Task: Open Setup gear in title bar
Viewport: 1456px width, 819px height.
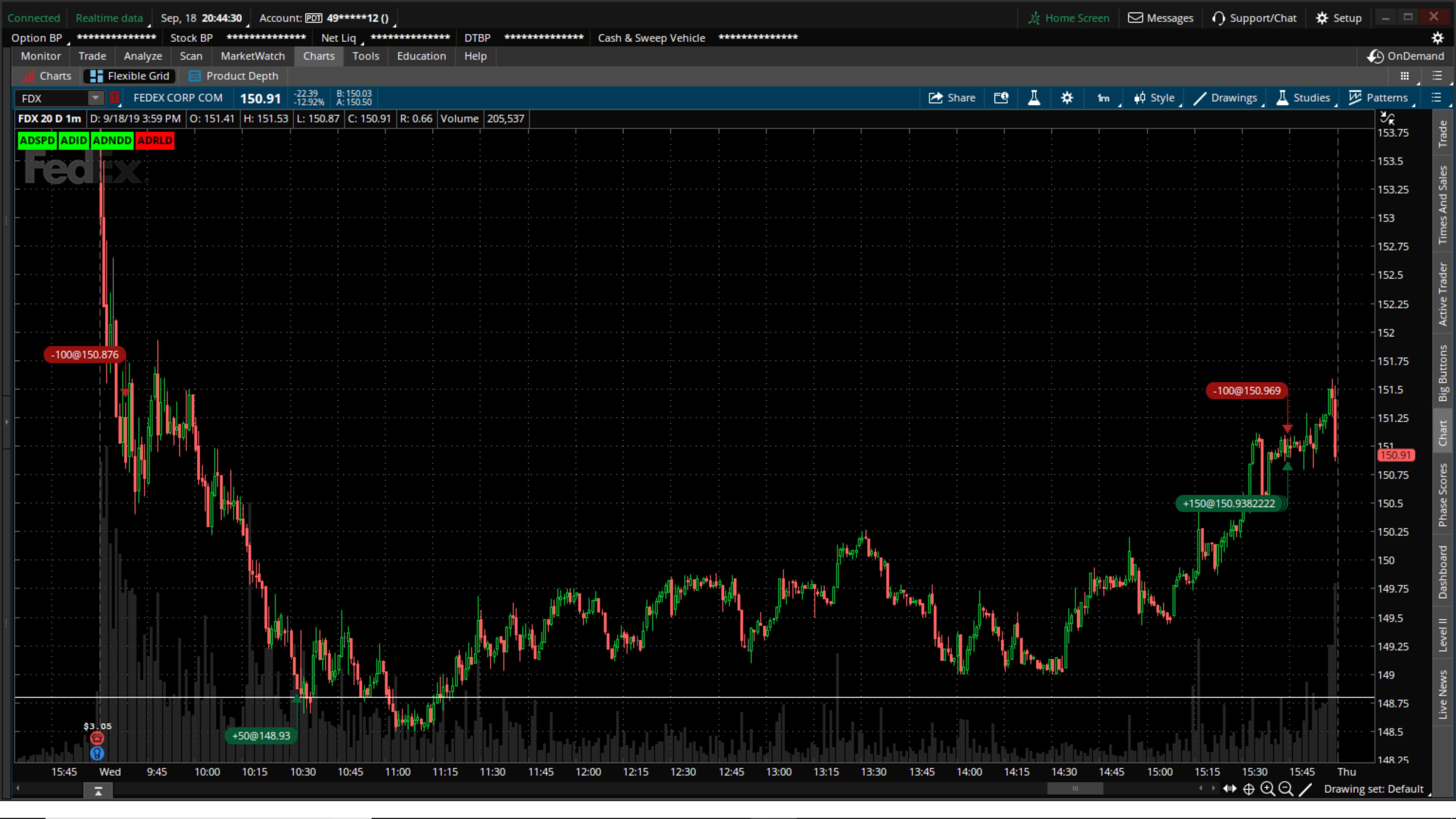Action: (x=1321, y=18)
